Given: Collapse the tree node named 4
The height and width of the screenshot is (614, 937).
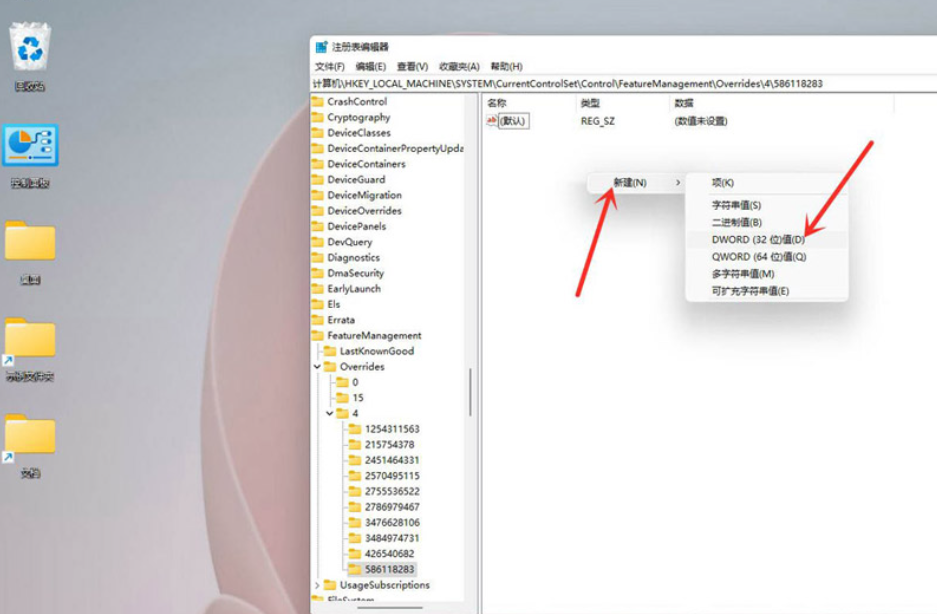Looking at the screenshot, I should 330,413.
